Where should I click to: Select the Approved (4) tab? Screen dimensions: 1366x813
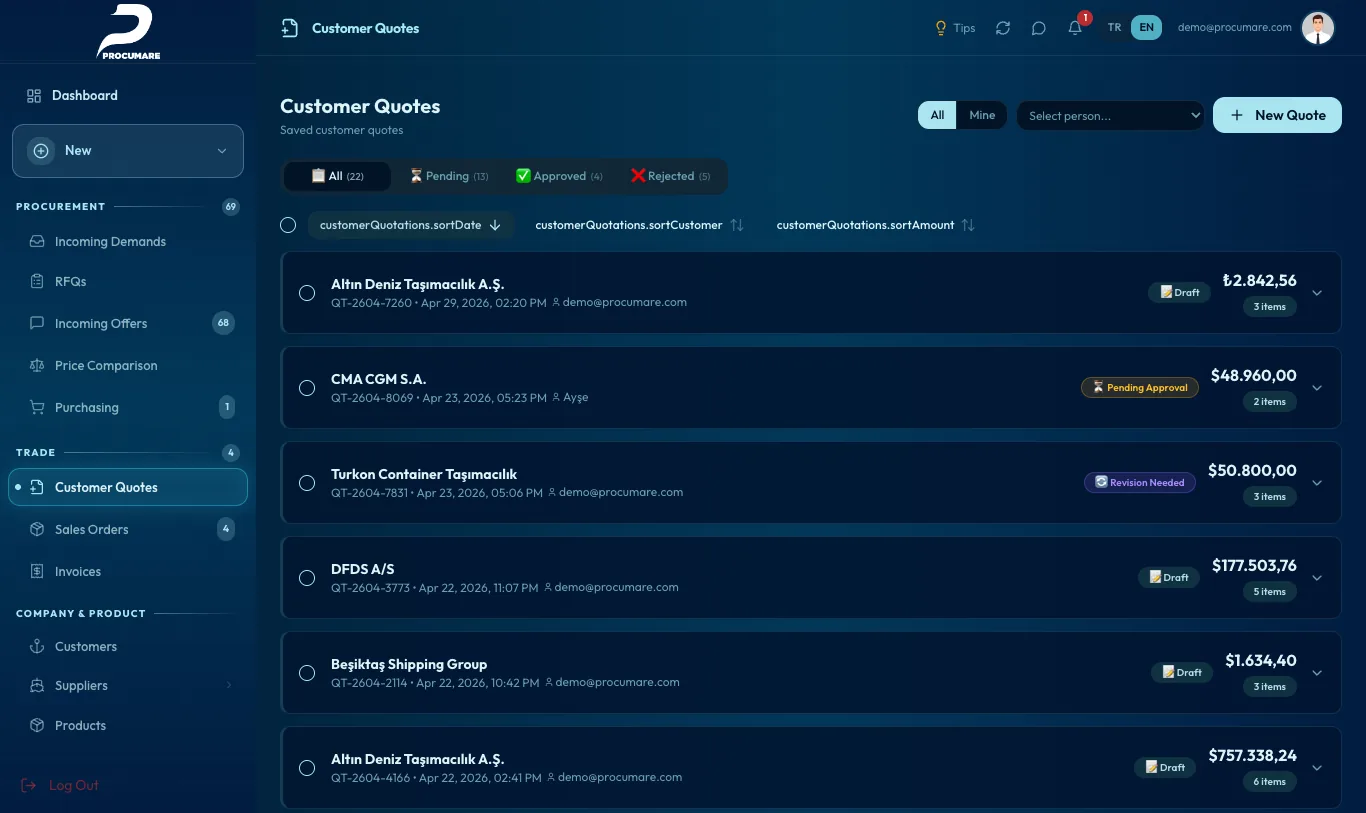pos(559,176)
